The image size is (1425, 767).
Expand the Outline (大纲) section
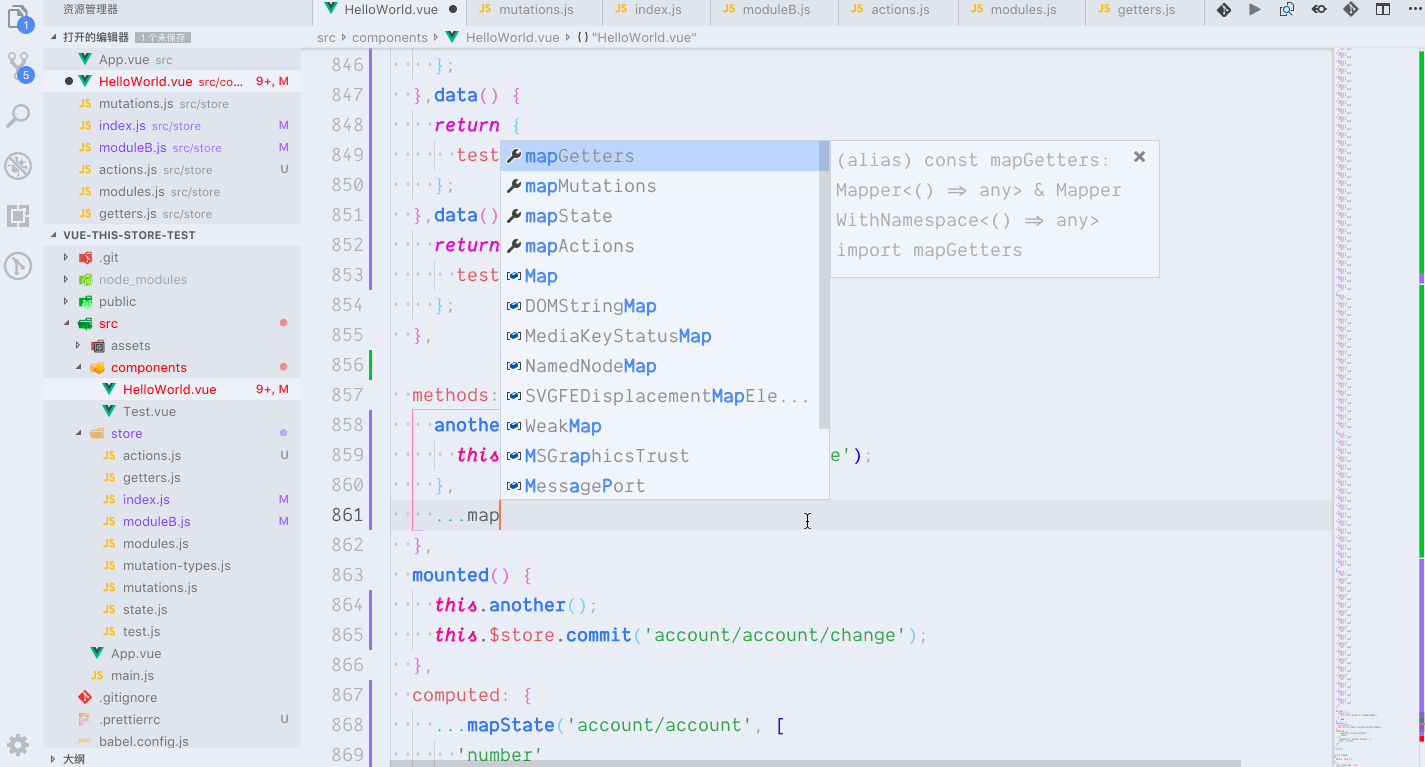tap(172, 758)
